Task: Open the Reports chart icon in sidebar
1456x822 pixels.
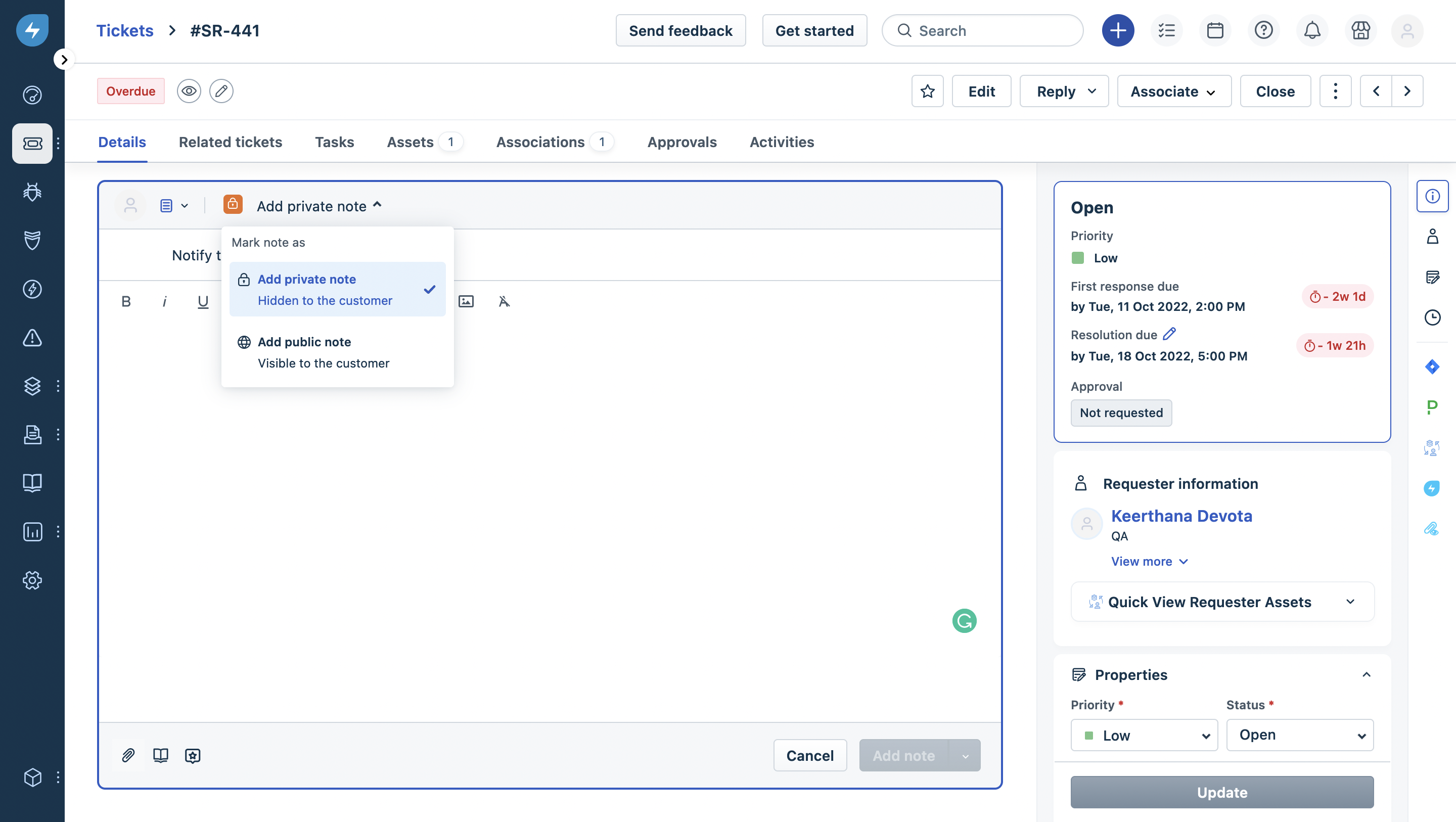Action: point(32,531)
